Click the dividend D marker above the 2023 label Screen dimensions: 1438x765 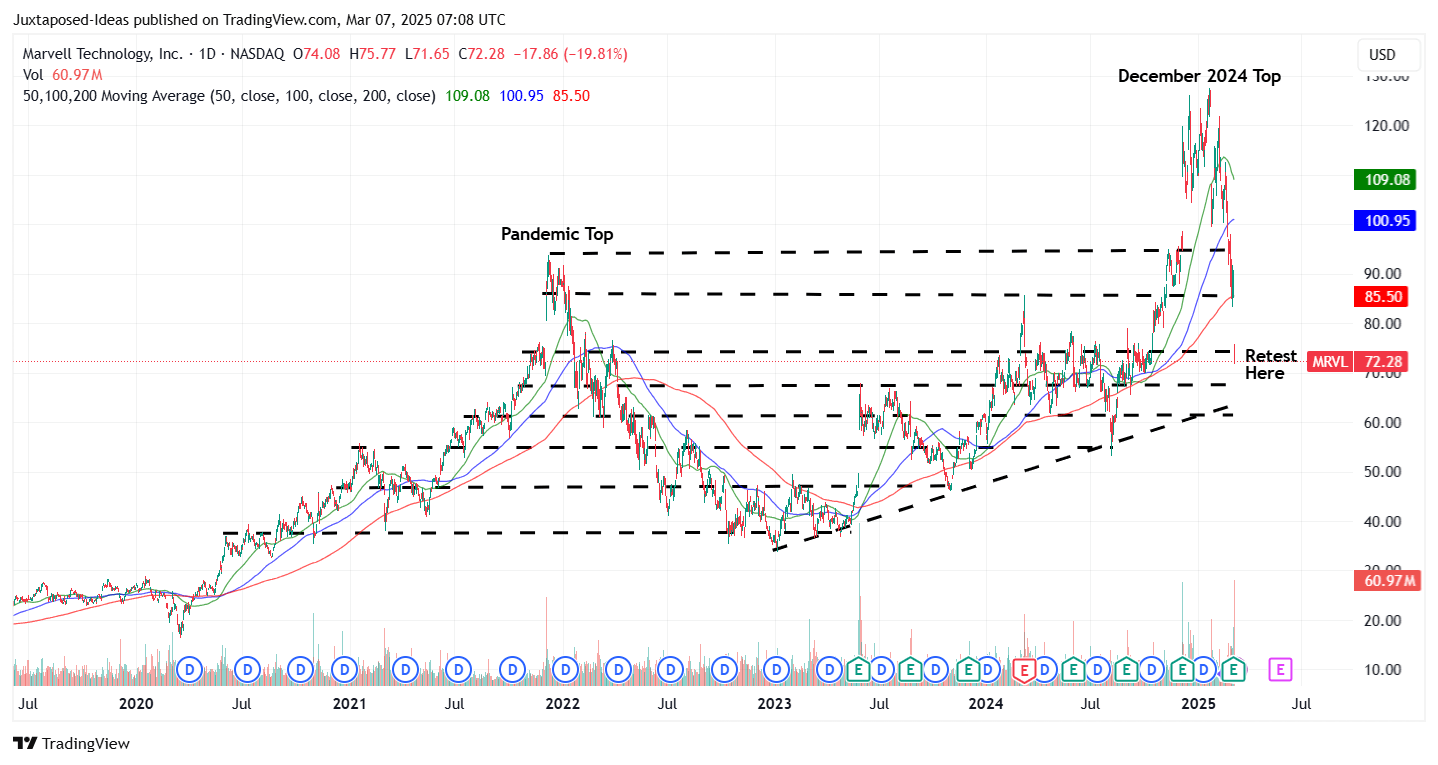pyautogui.click(x=777, y=668)
